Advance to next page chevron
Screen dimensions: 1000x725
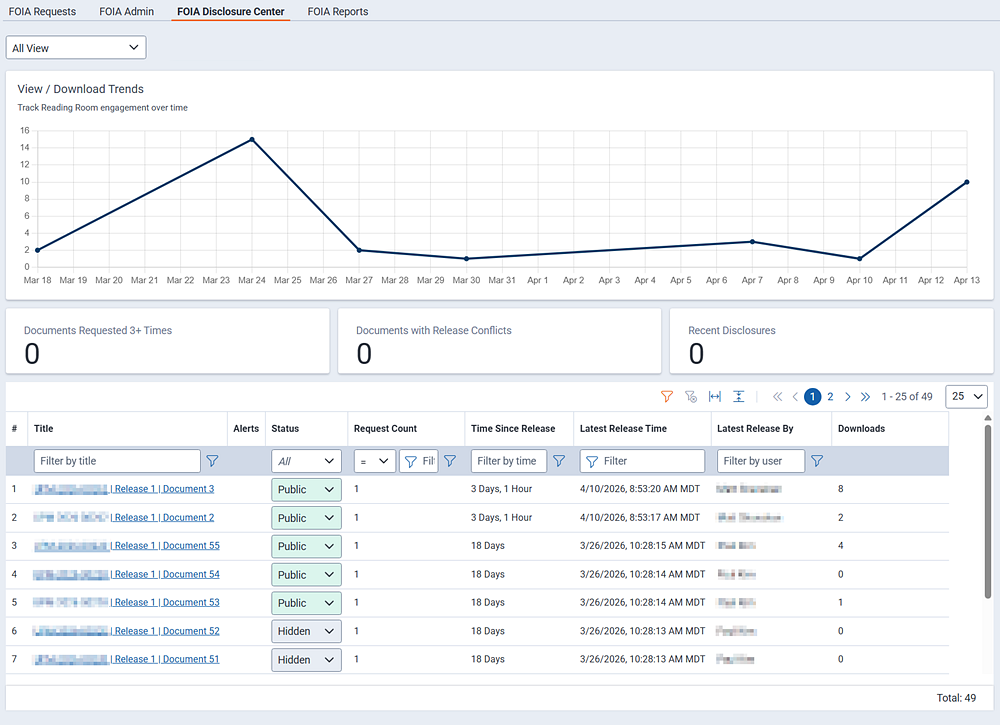[846, 396]
